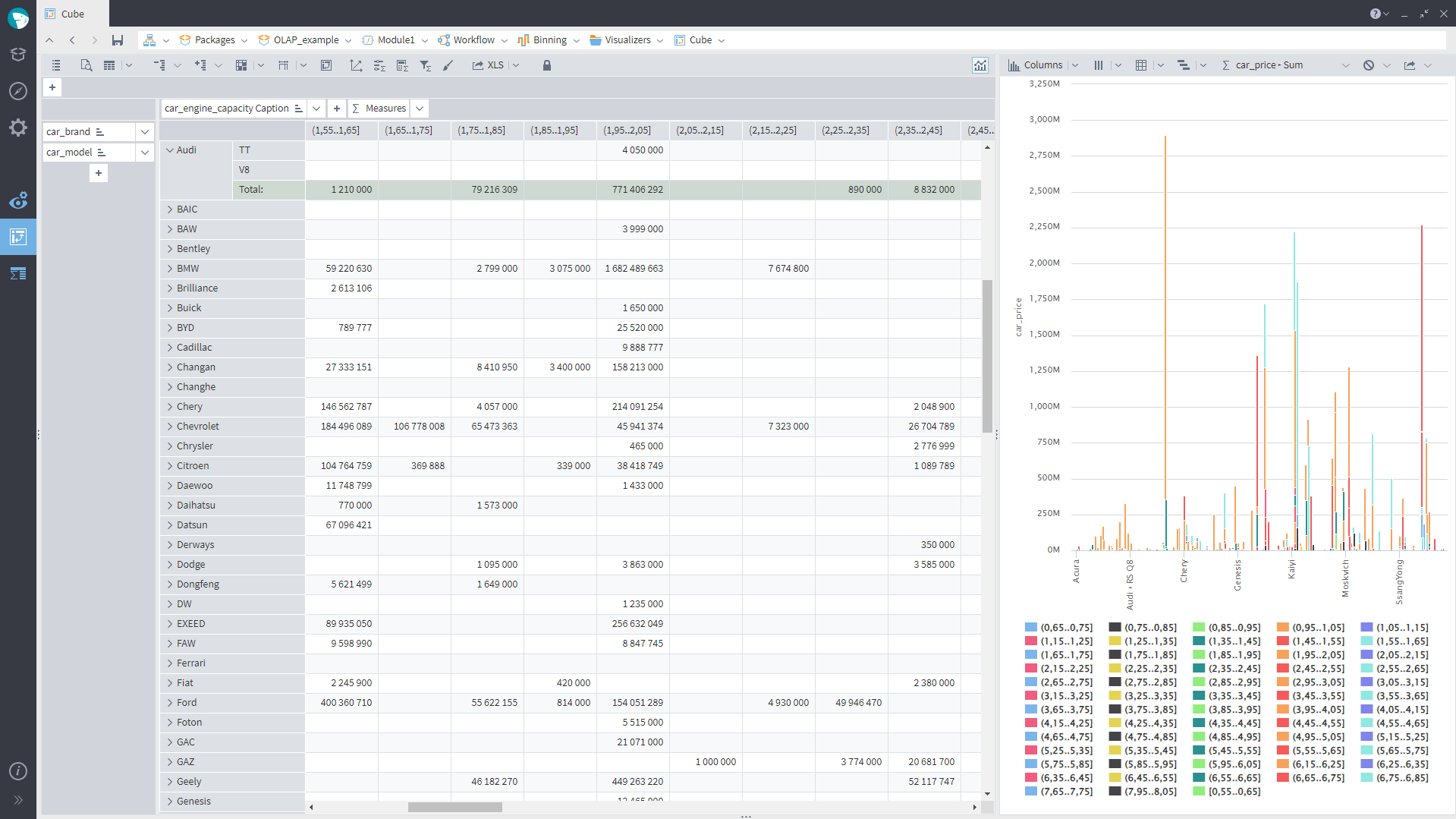The height and width of the screenshot is (819, 1456).
Task: Open the car_brand dimension dropdown
Action: 145,132
